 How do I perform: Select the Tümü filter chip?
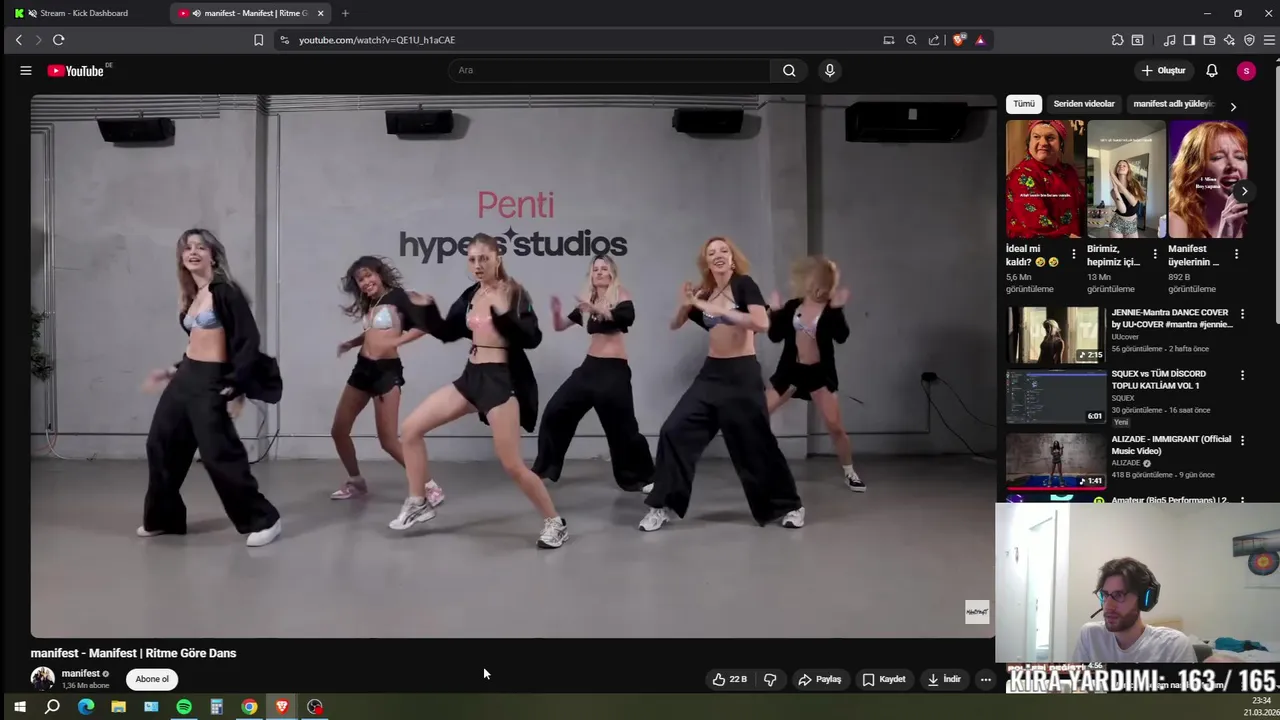(1024, 104)
